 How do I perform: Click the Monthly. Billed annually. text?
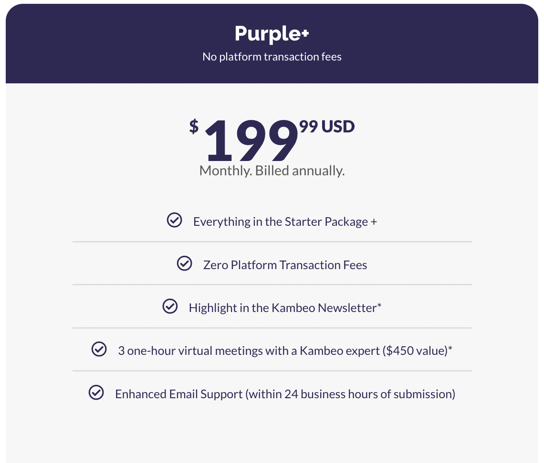pyautogui.click(x=272, y=171)
